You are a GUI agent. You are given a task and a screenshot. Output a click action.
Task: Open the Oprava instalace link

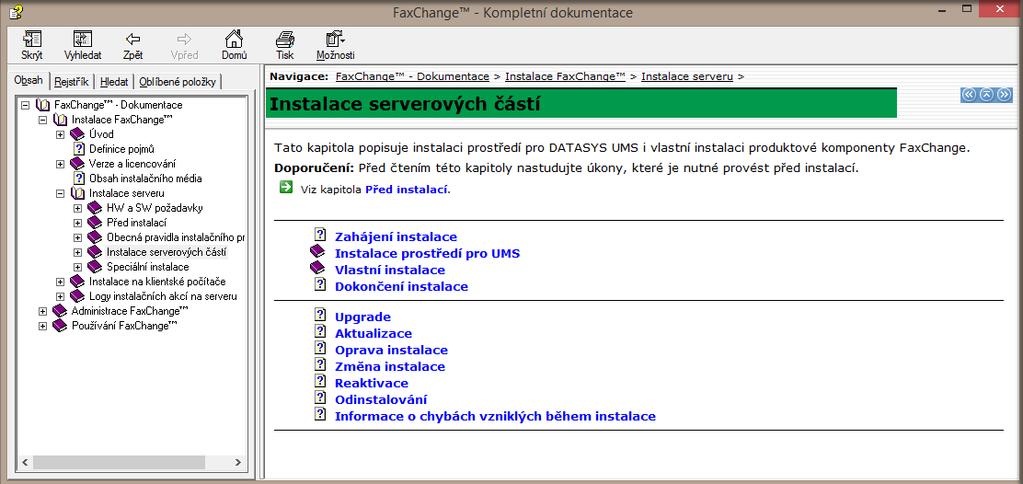(391, 350)
